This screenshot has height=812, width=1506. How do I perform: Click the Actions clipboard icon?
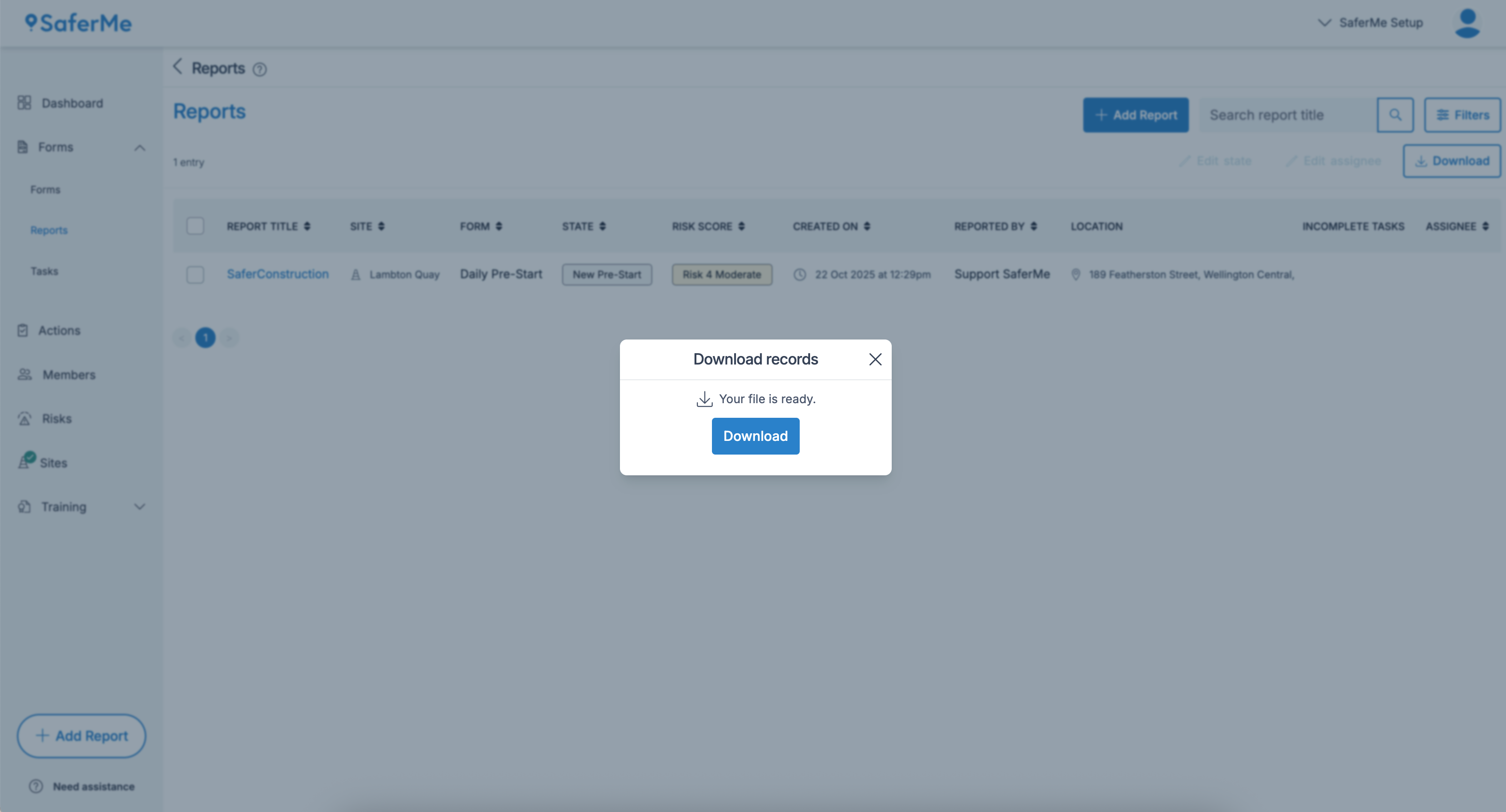pos(24,330)
